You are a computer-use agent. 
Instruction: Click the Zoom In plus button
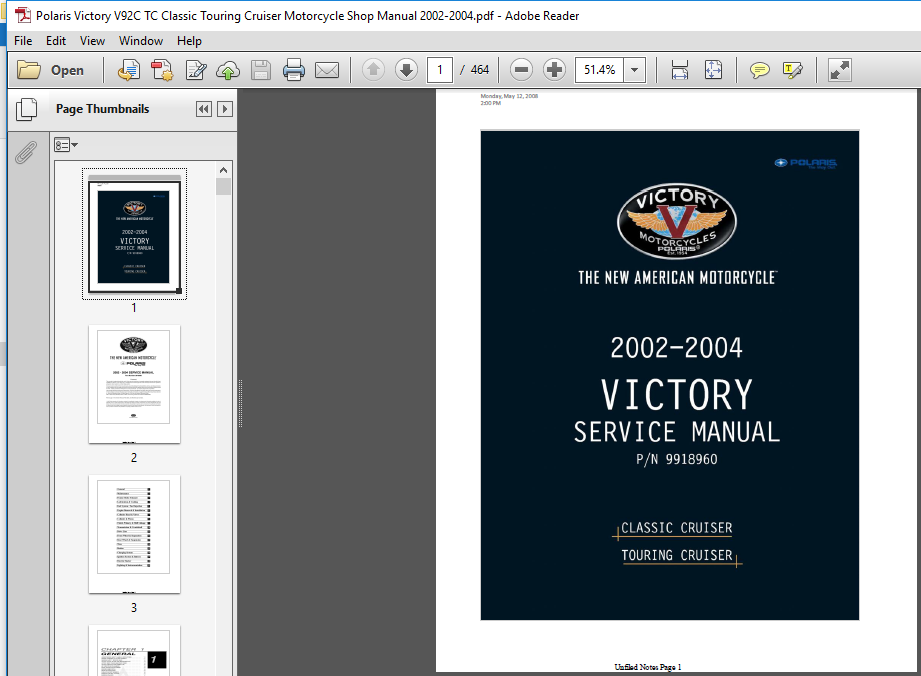(x=554, y=70)
